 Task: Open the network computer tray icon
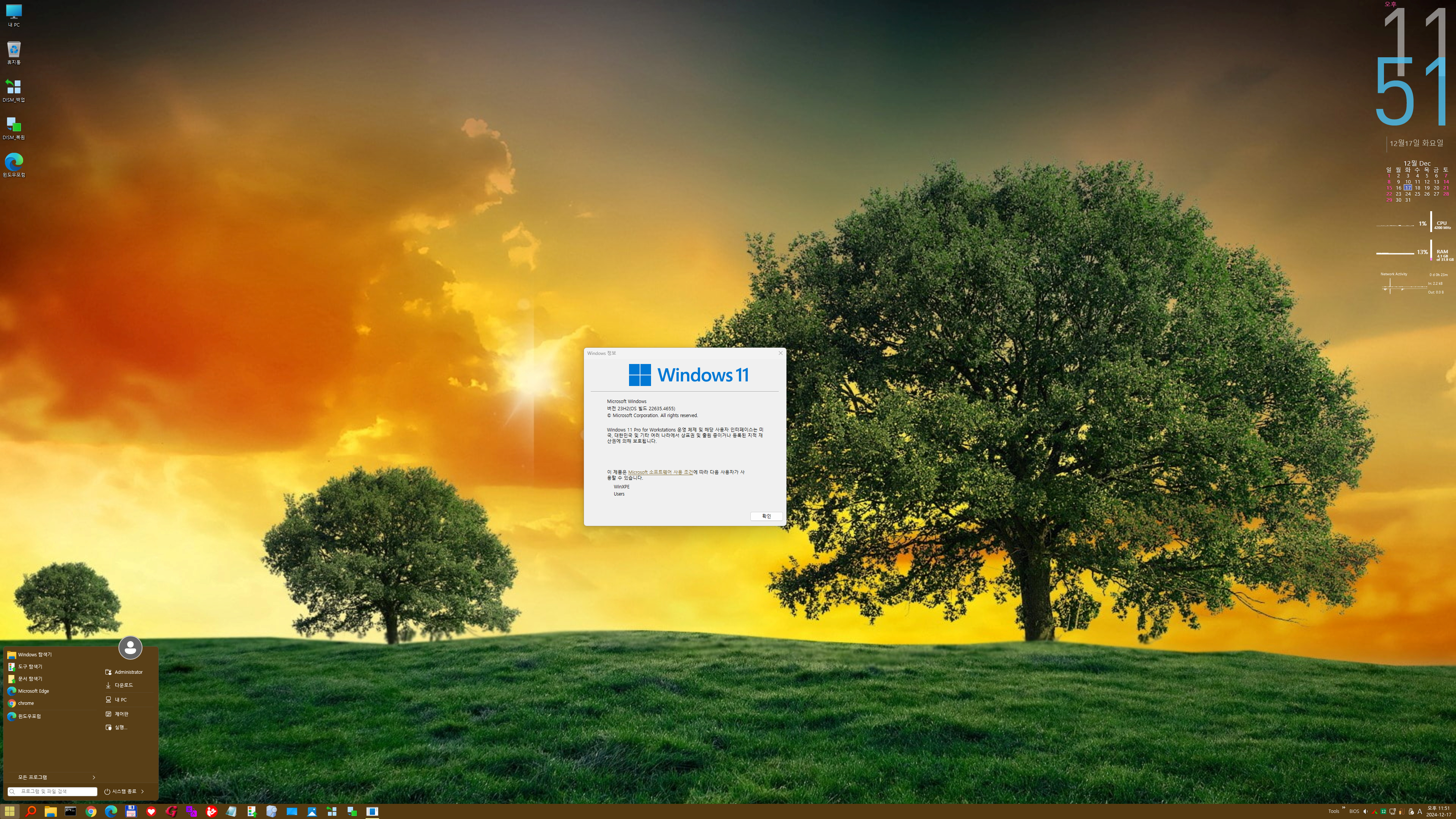click(x=1393, y=812)
